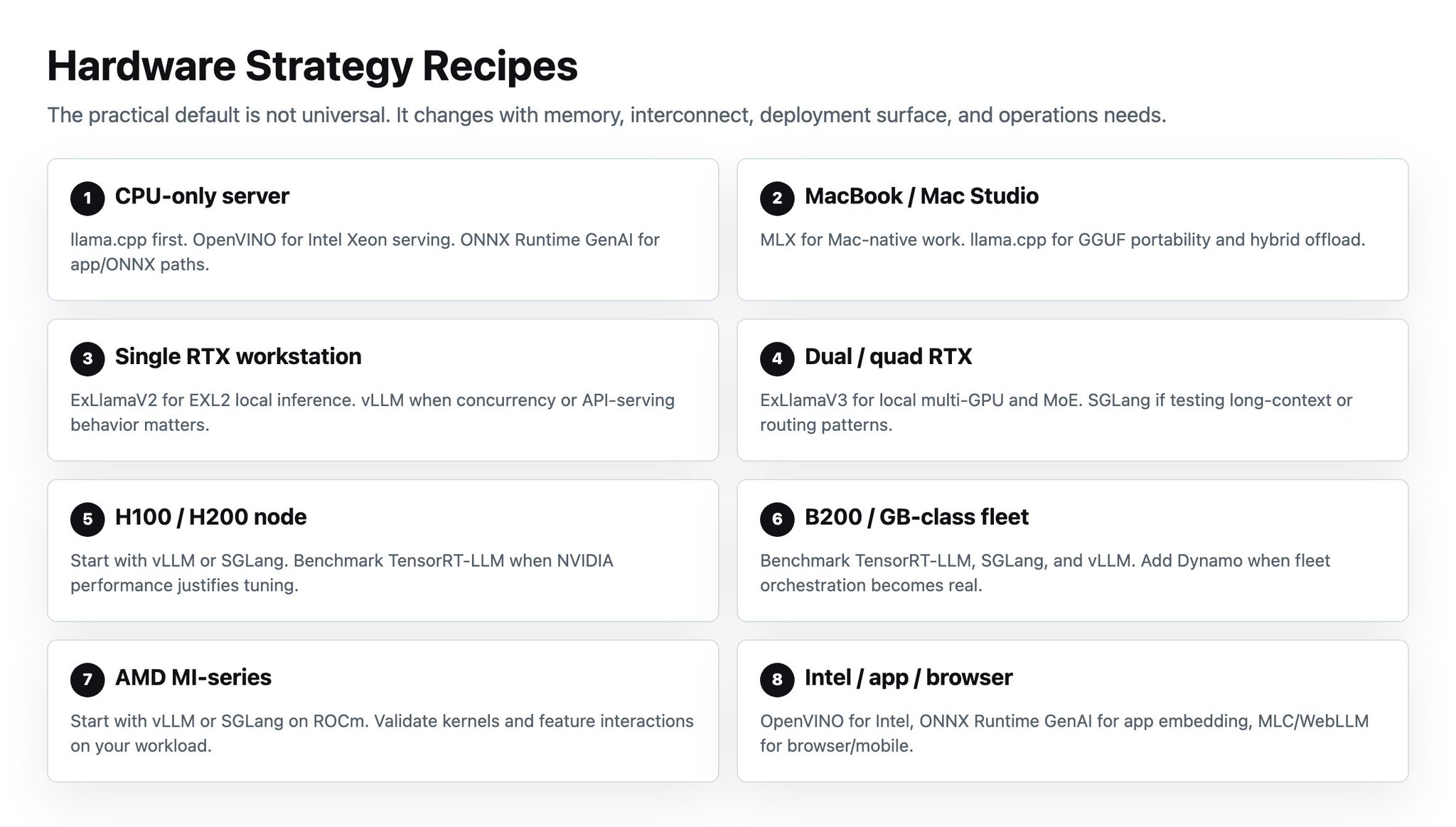Screen dimensions: 1456x827
Task: Select the number 4 circle badge
Action: pyautogui.click(x=777, y=358)
